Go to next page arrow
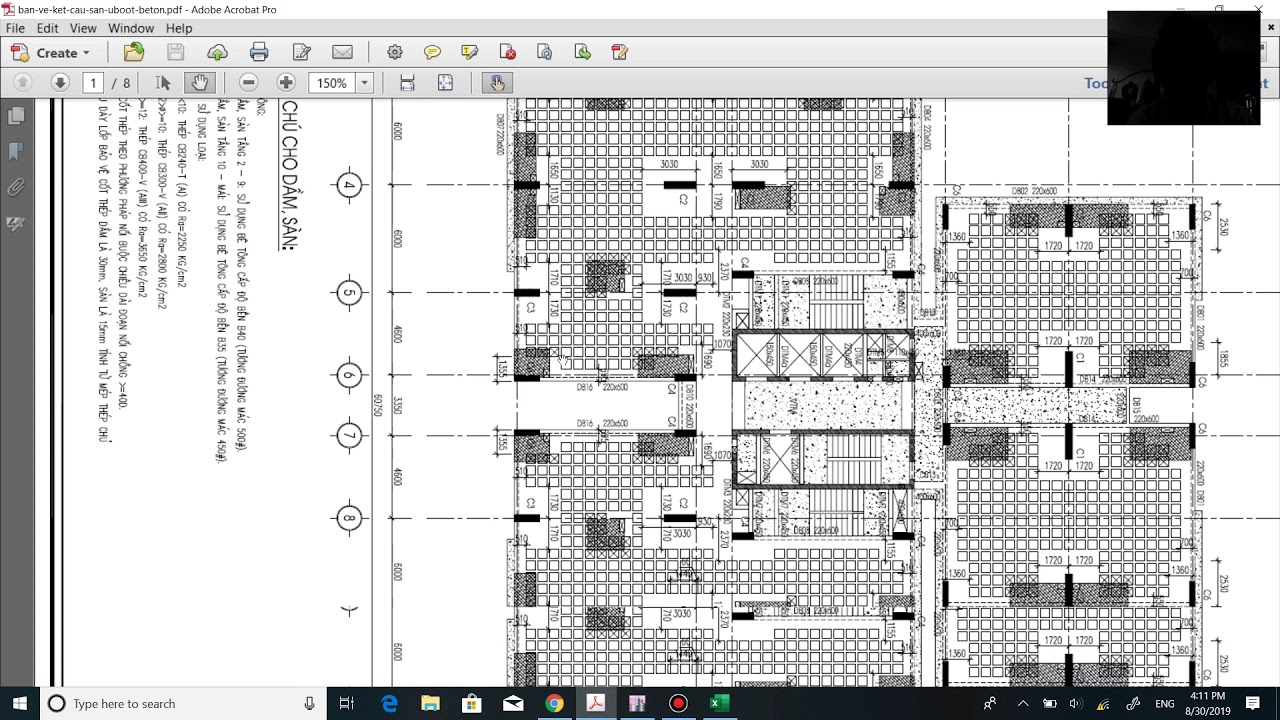Screen dimensions: 1280x720 click(60, 83)
